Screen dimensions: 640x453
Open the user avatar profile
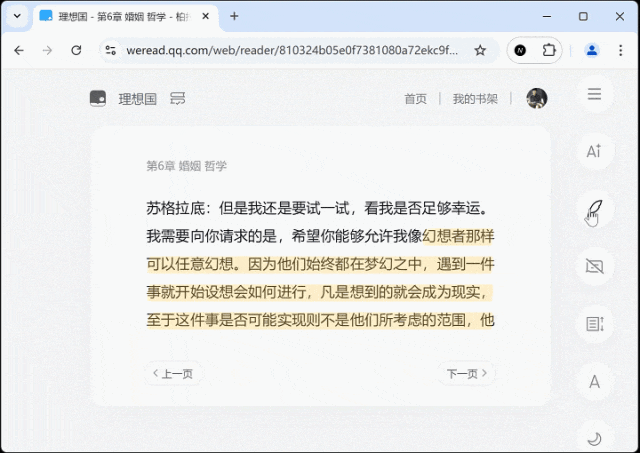[x=537, y=98]
